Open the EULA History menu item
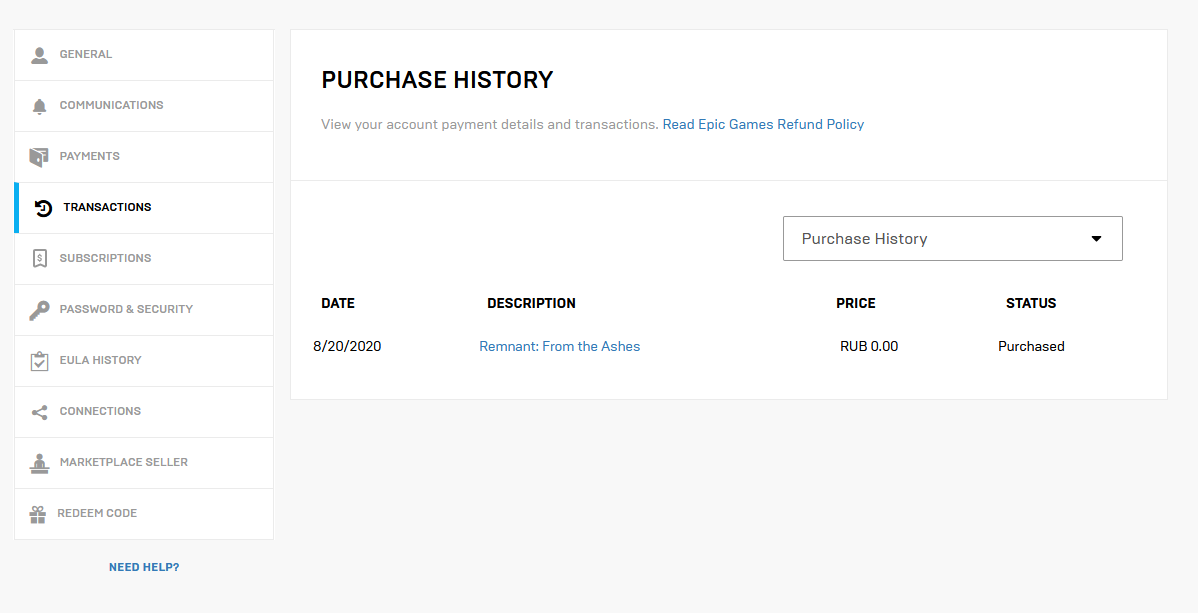The width and height of the screenshot is (1198, 613). click(100, 360)
